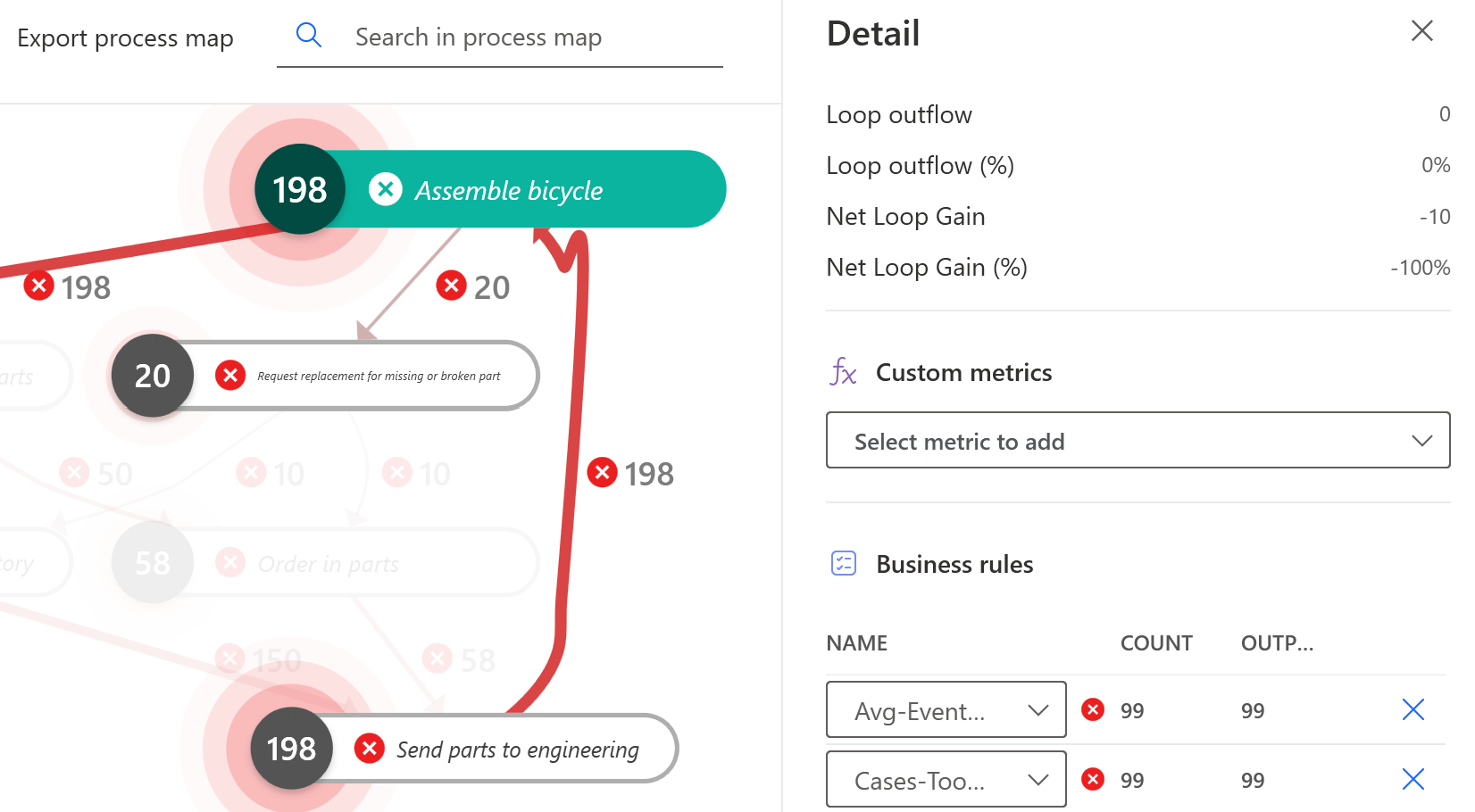Expand the Cases-Too rule dropdown
Viewport: 1475px width, 812px height.
point(946,779)
